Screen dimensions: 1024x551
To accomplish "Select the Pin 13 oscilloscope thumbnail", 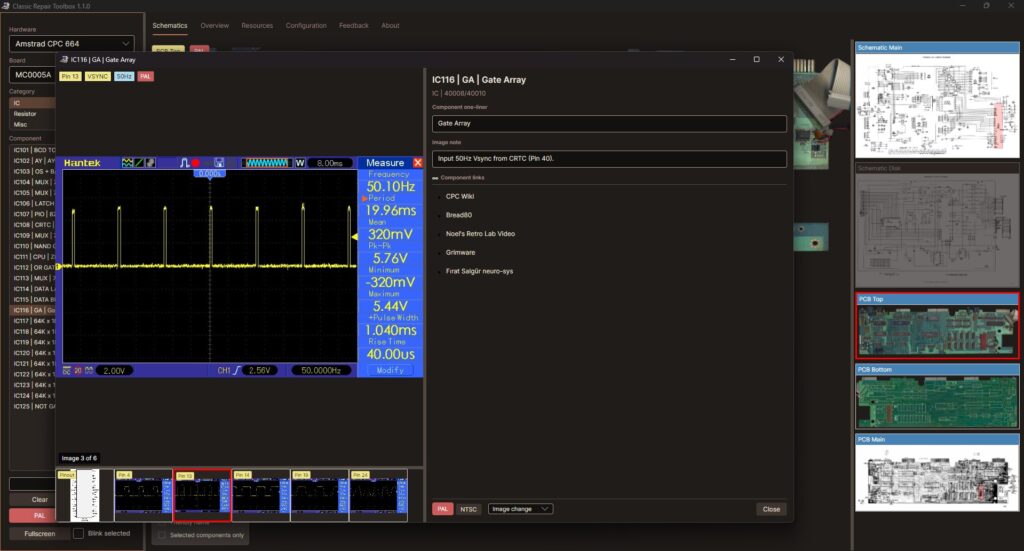I will [x=202, y=496].
